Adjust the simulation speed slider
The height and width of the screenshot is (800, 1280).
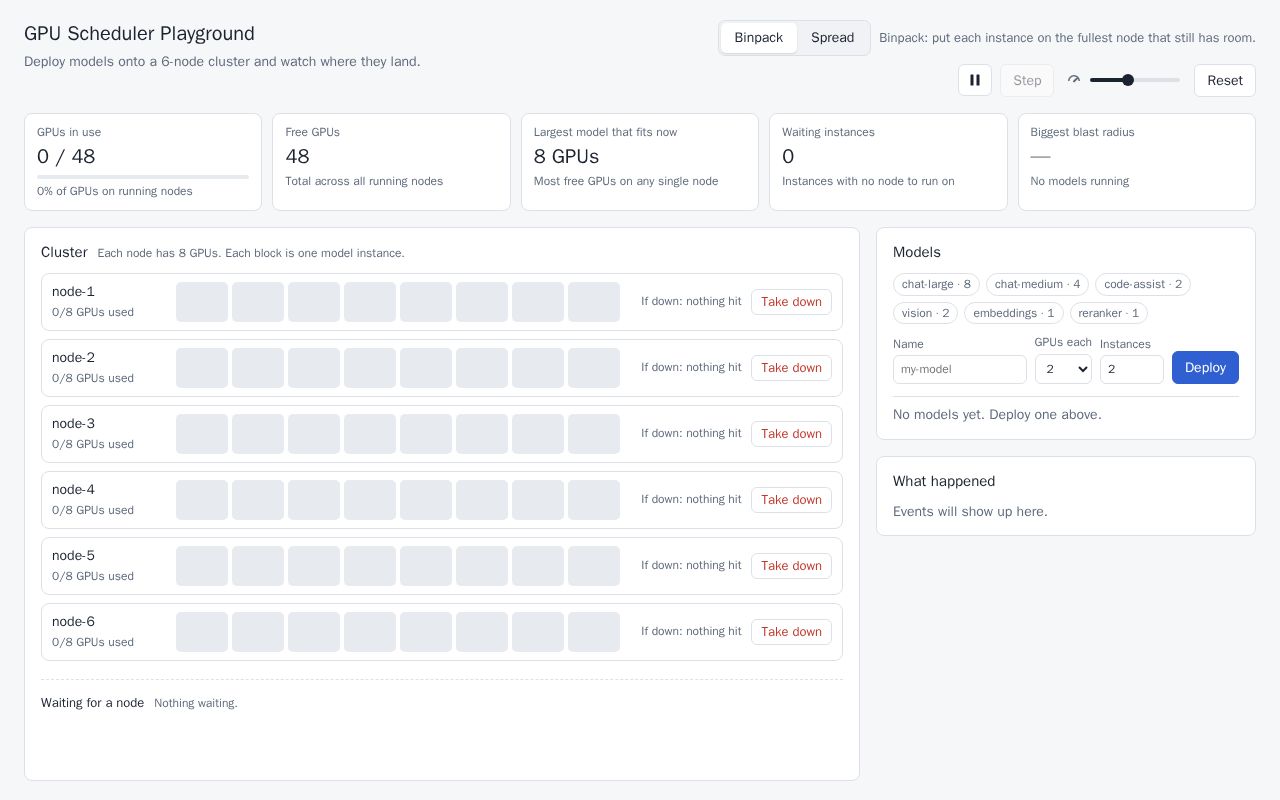tap(1135, 80)
